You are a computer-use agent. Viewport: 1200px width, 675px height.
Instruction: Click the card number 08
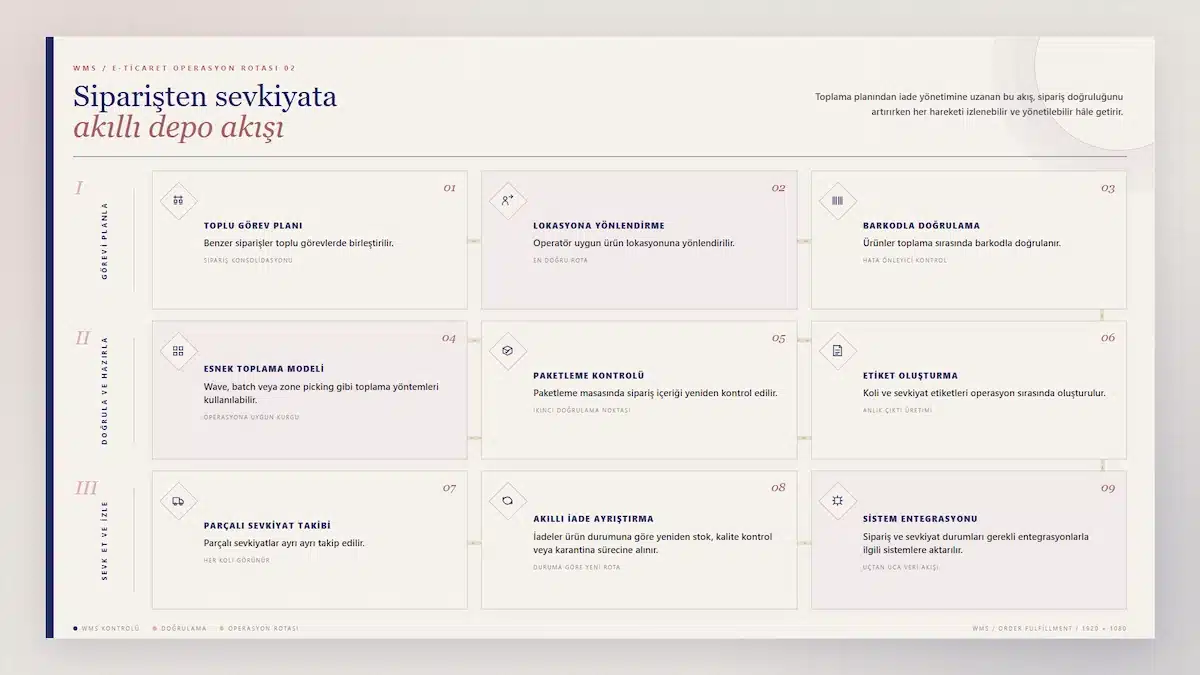[778, 488]
